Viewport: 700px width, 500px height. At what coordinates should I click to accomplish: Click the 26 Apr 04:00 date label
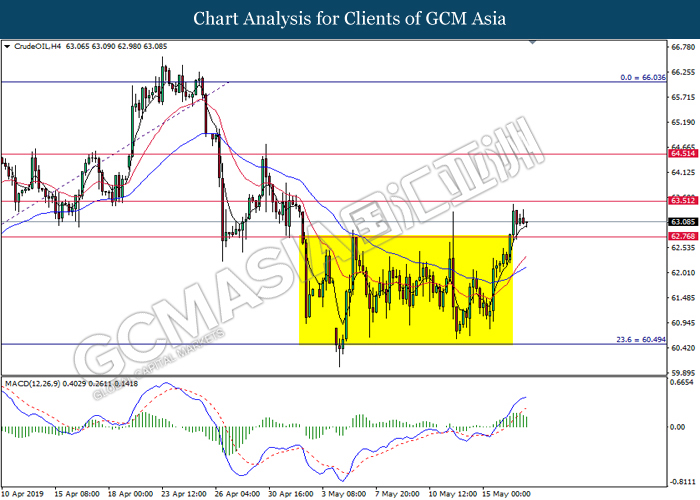[x=237, y=494]
